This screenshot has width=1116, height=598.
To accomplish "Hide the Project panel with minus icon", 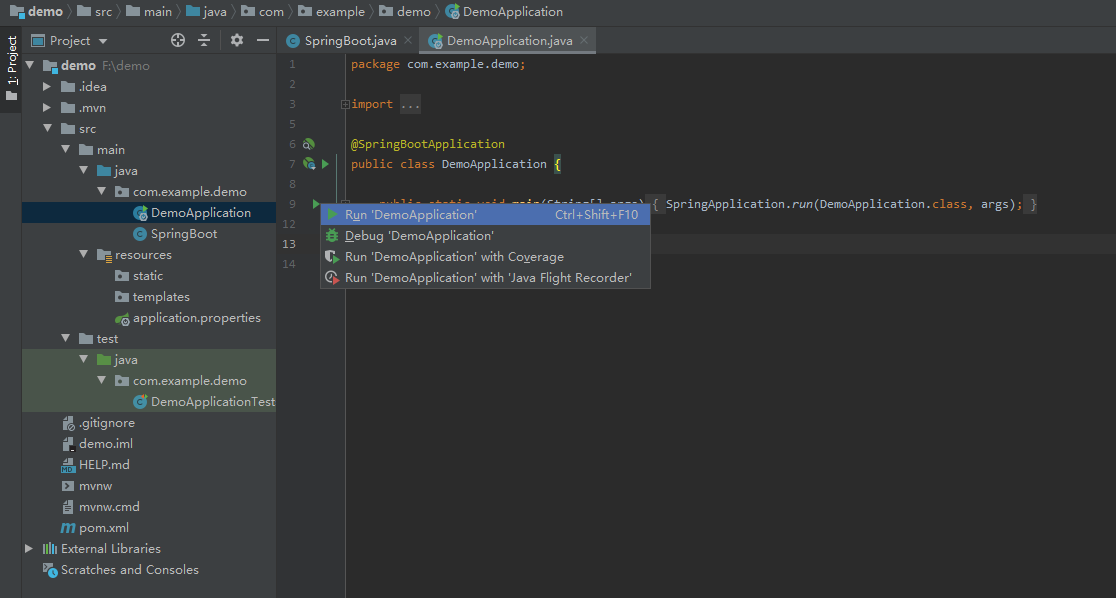I will click(263, 41).
